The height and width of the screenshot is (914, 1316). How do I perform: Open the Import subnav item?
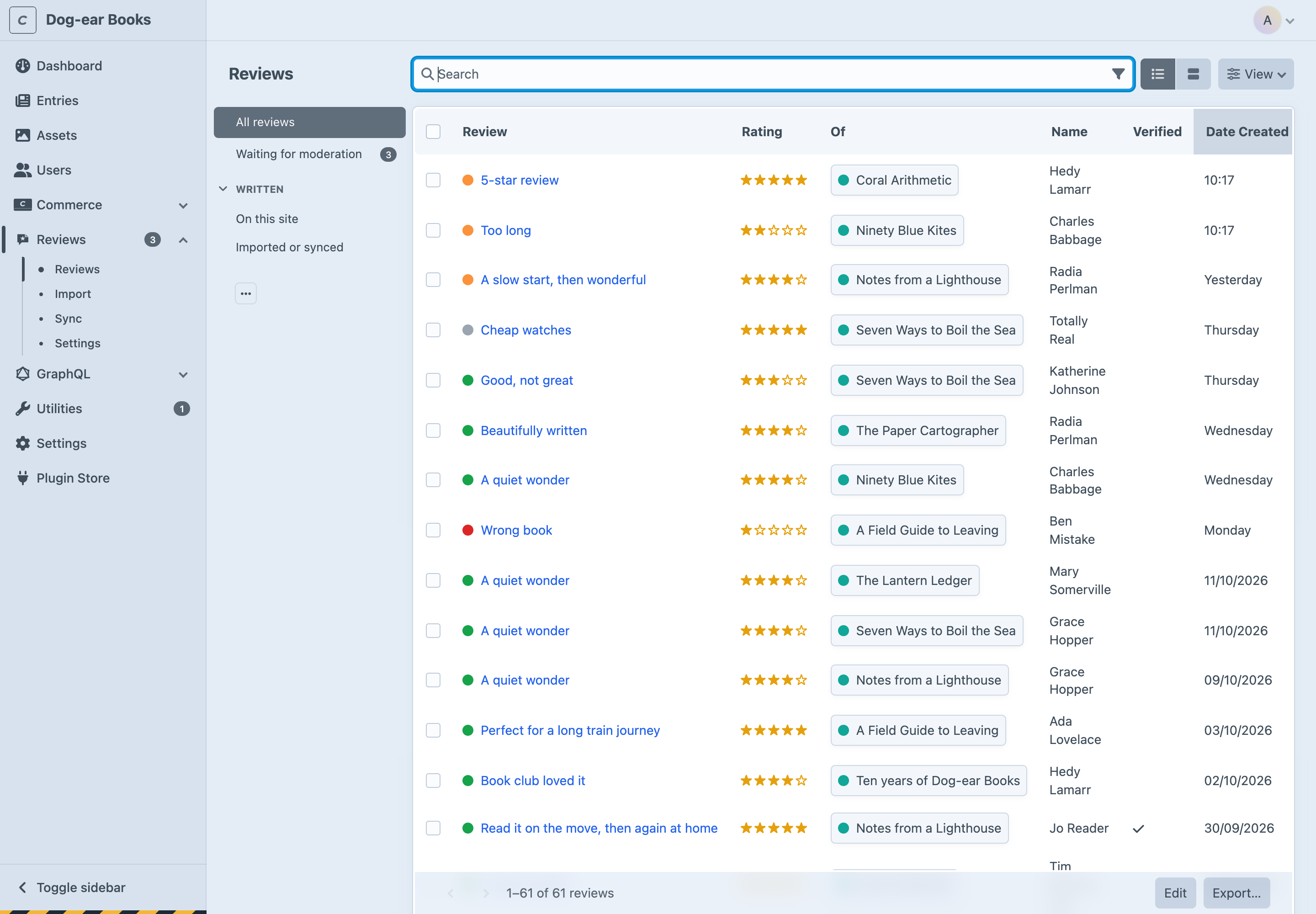[73, 294]
